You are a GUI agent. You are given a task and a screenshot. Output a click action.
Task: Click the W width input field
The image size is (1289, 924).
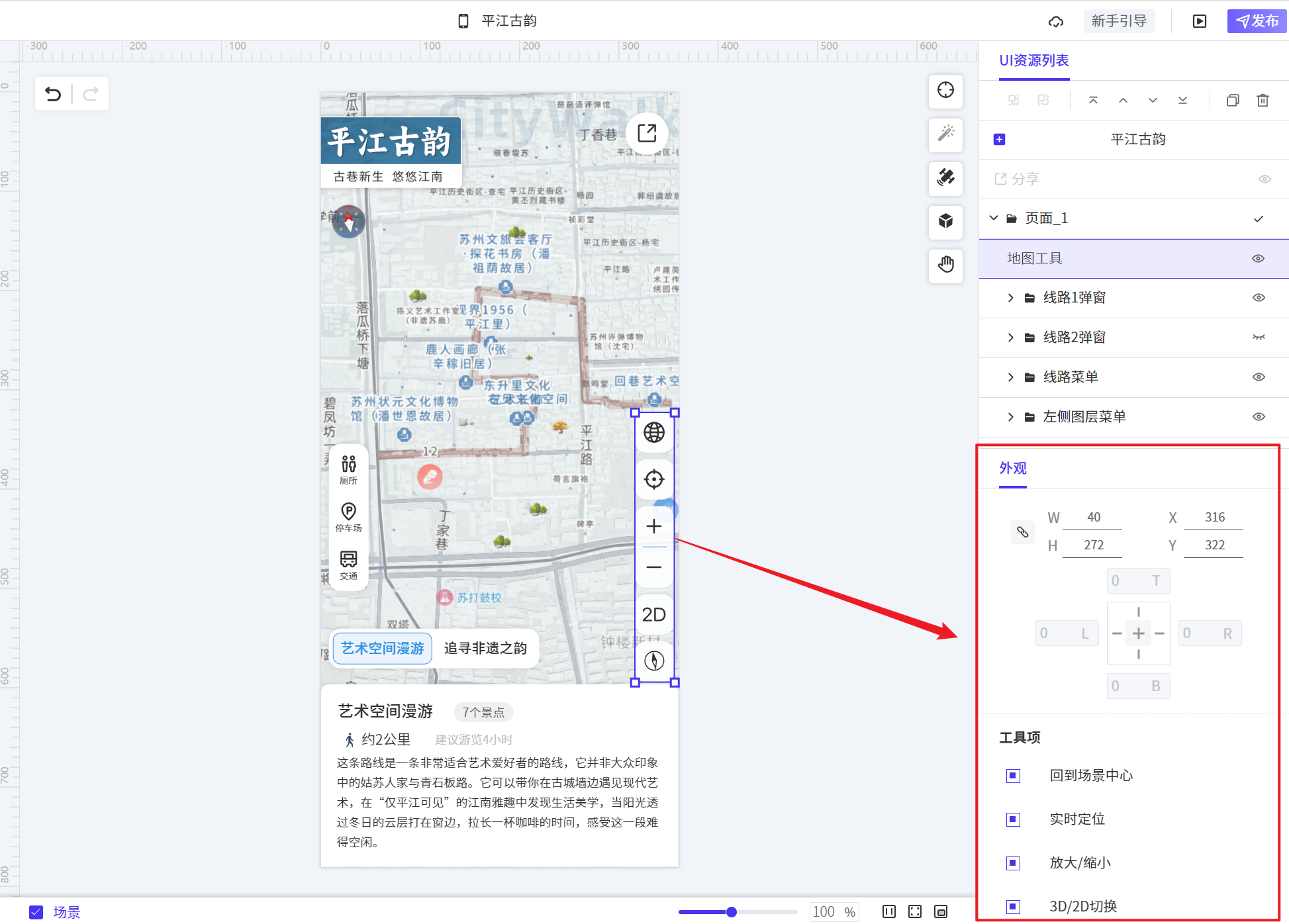(1093, 517)
